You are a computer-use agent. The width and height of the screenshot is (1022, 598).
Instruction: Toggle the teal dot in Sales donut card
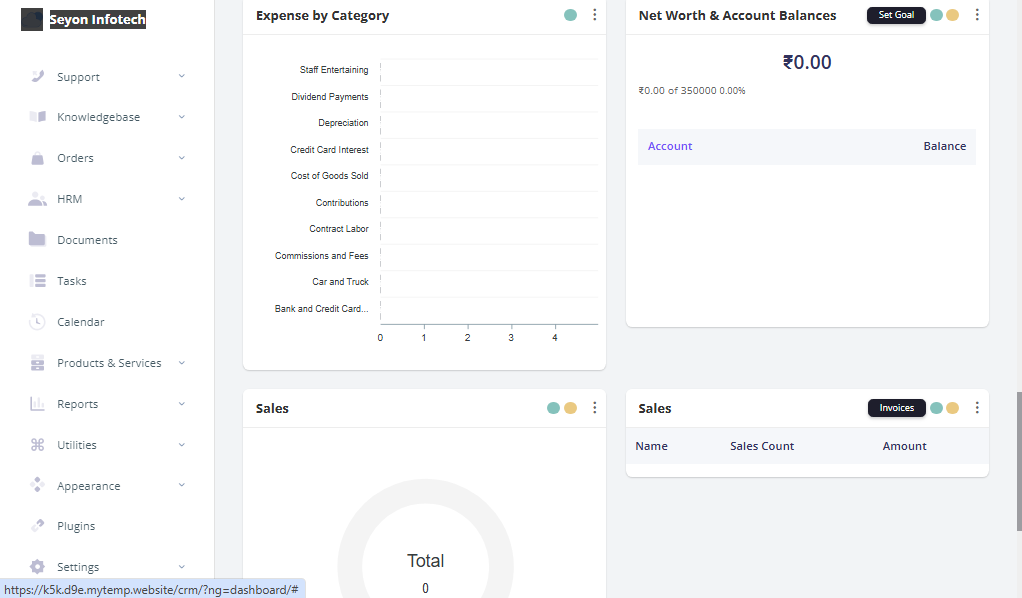tap(553, 408)
